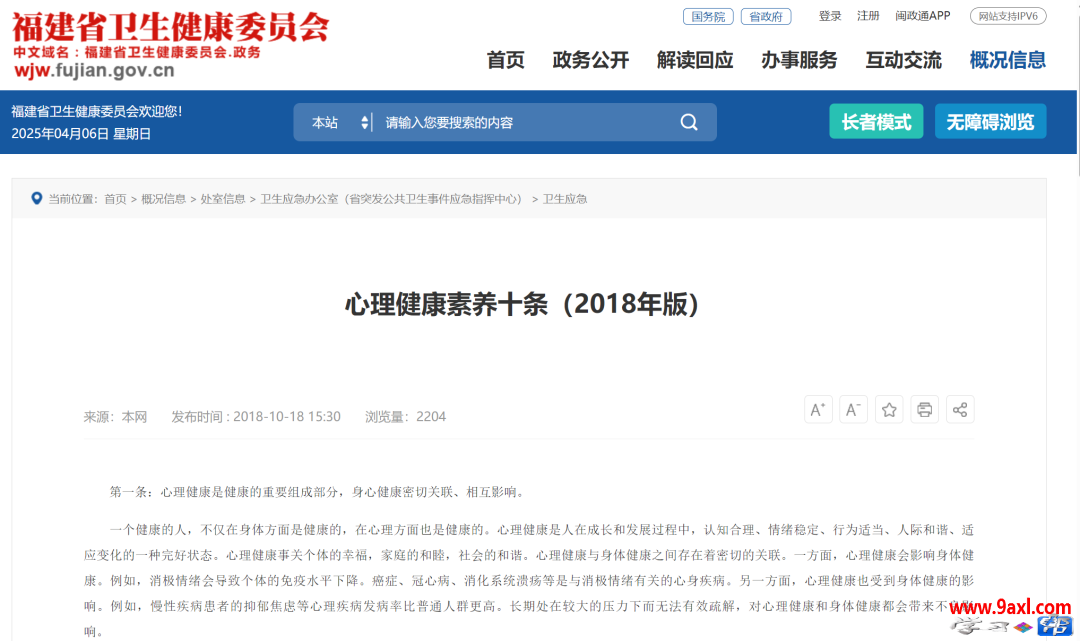Open the 首页 navigation tab
The height and width of the screenshot is (641, 1080).
(505, 60)
